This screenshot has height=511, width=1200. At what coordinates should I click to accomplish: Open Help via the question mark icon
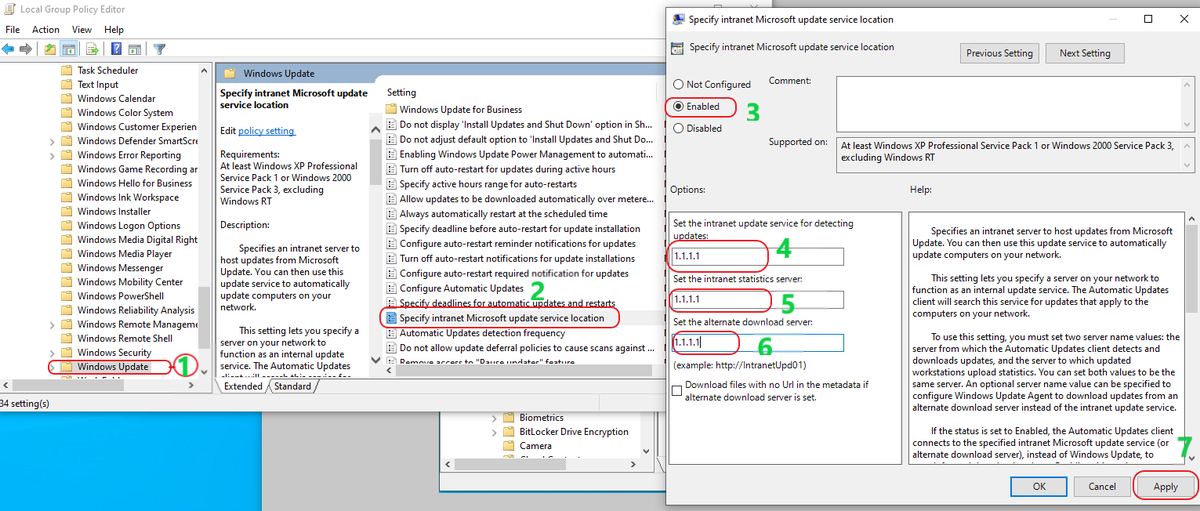pyautogui.click(x=116, y=48)
